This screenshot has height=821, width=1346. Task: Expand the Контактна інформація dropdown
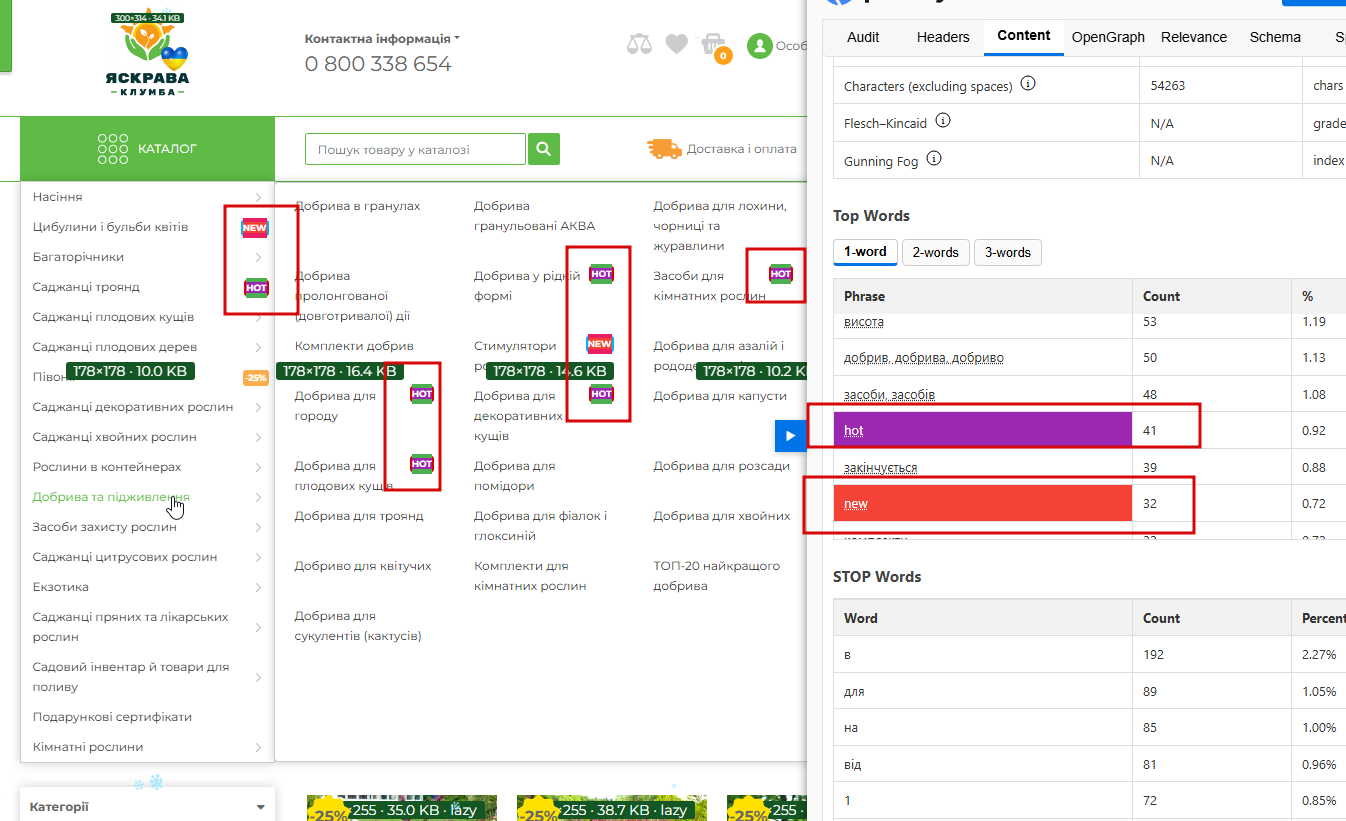(382, 39)
